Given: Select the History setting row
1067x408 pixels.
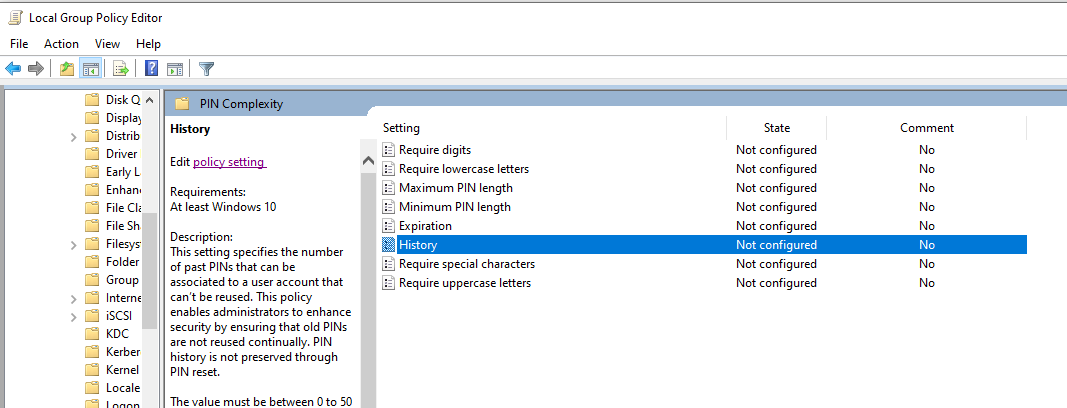Looking at the screenshot, I should coord(704,245).
